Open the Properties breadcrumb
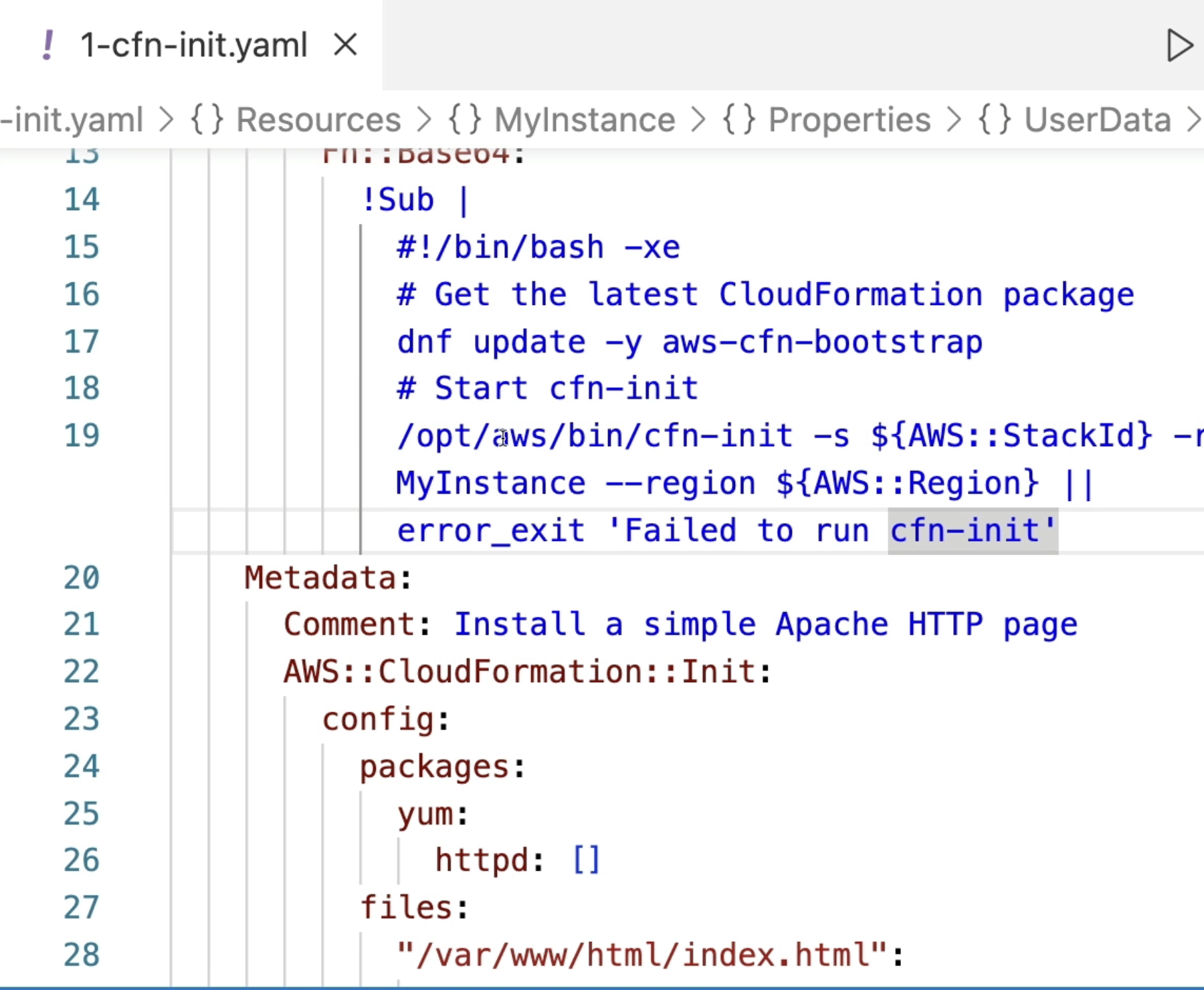 coord(849,120)
